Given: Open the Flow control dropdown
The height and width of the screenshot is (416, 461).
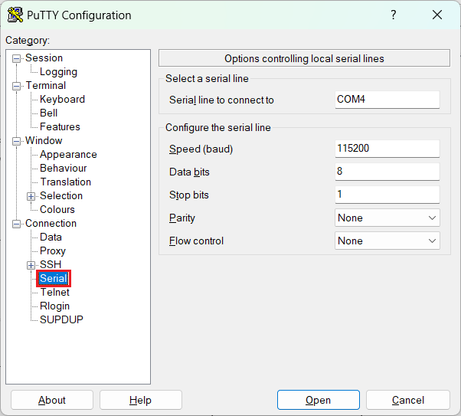Looking at the screenshot, I should click(x=387, y=241).
